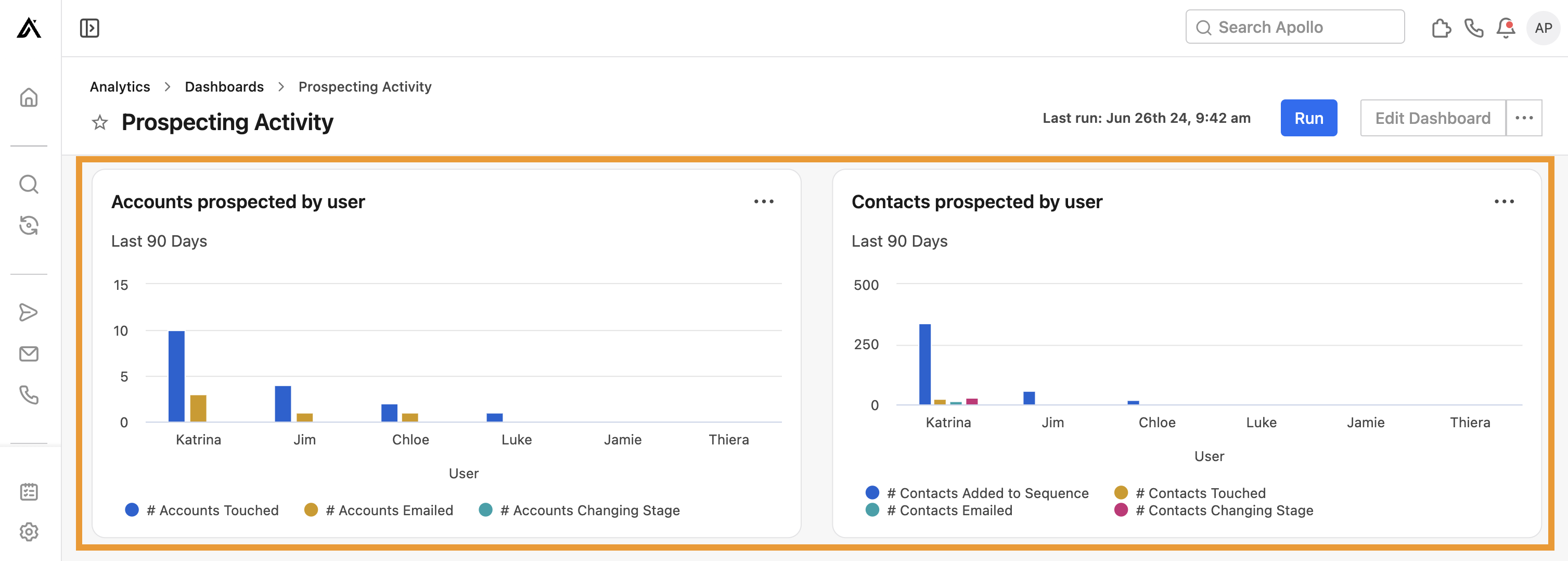Toggle # Contacts Changing Stage legend entry
Screen dimensions: 1568x561
[x=1214, y=511]
